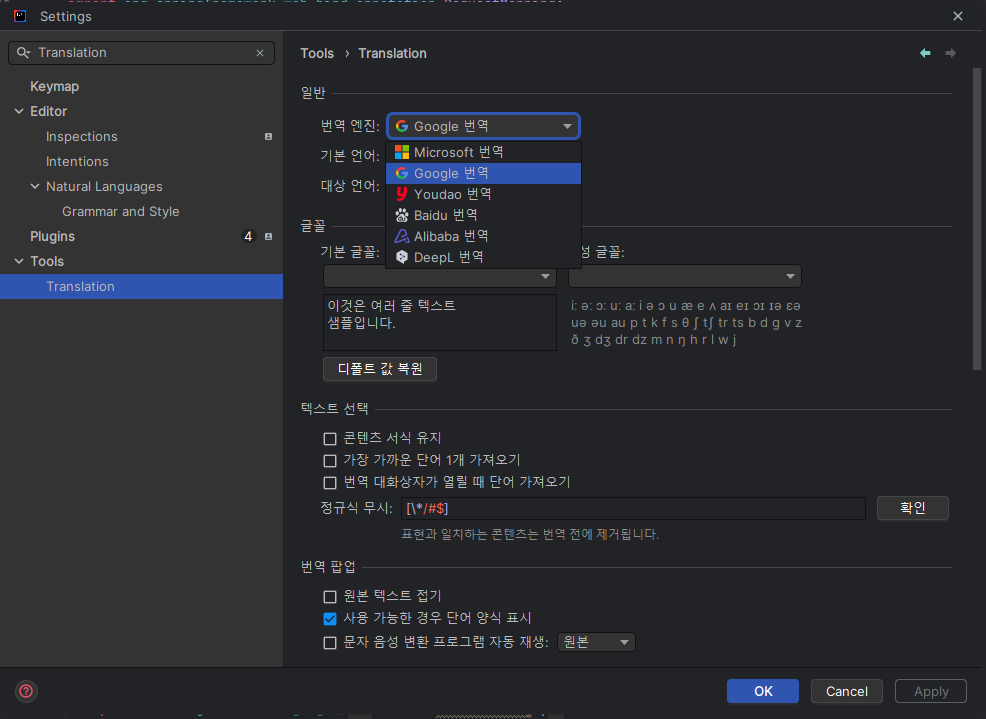Click the Baidu paw icon
Viewport: 986px width, 719px height.
click(x=402, y=215)
